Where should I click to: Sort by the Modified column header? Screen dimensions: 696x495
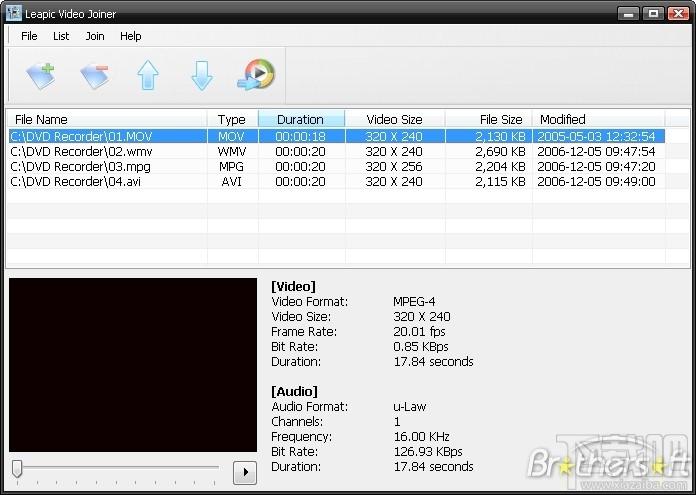tap(598, 119)
